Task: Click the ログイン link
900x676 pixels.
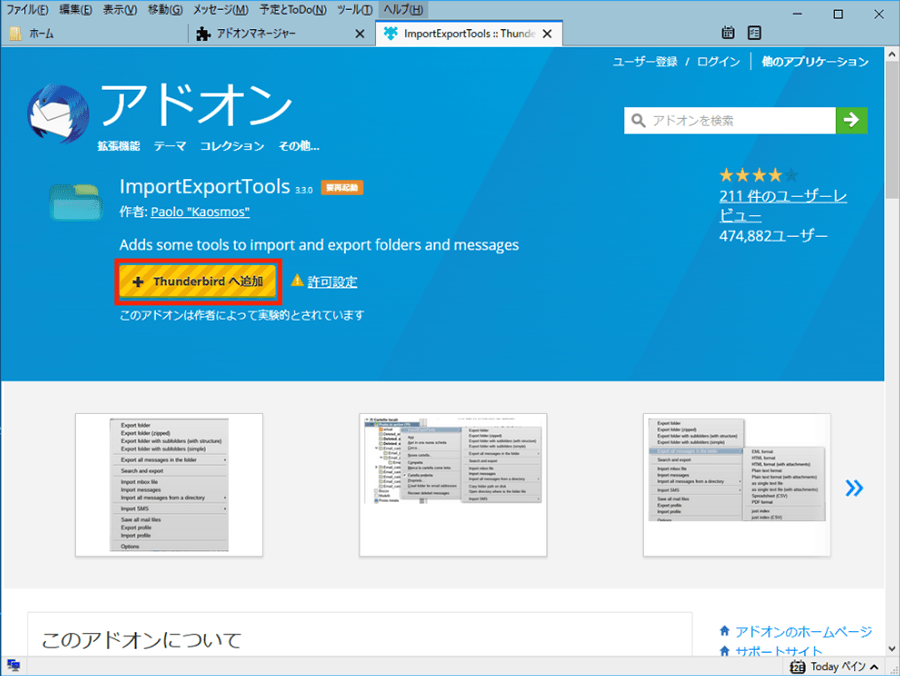Action: coord(719,62)
